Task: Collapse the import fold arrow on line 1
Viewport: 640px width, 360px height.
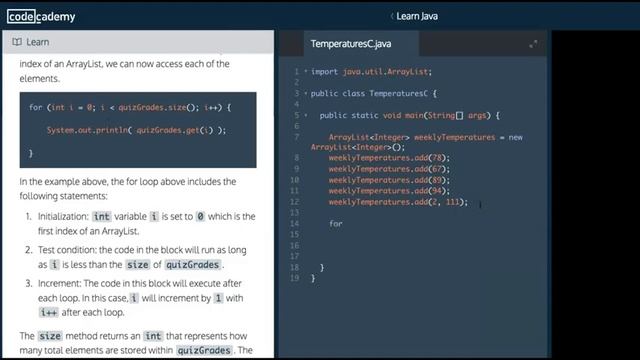Action: (306, 71)
